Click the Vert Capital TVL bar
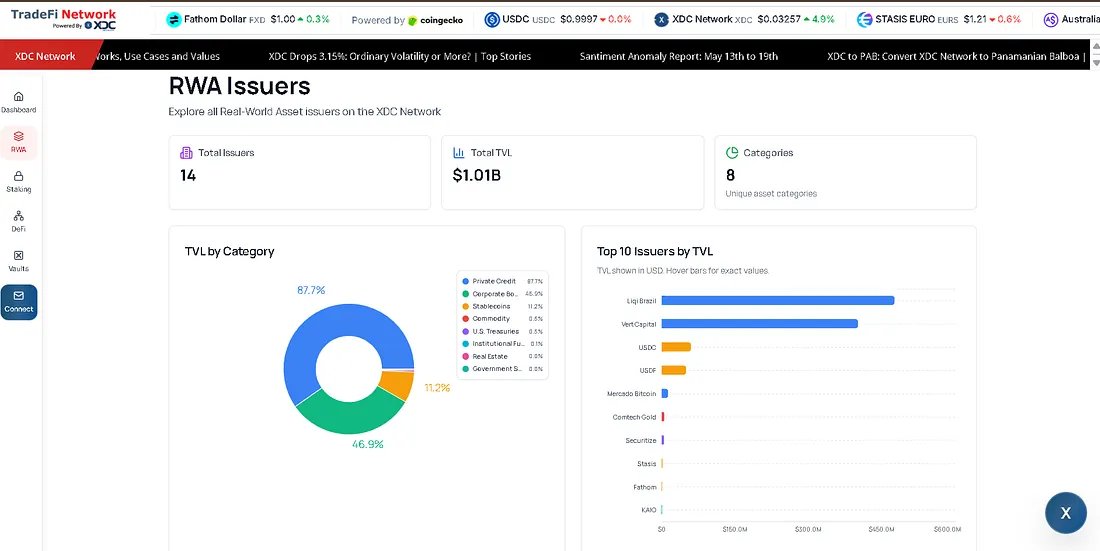Viewport: 1100px width, 551px height. click(759, 324)
